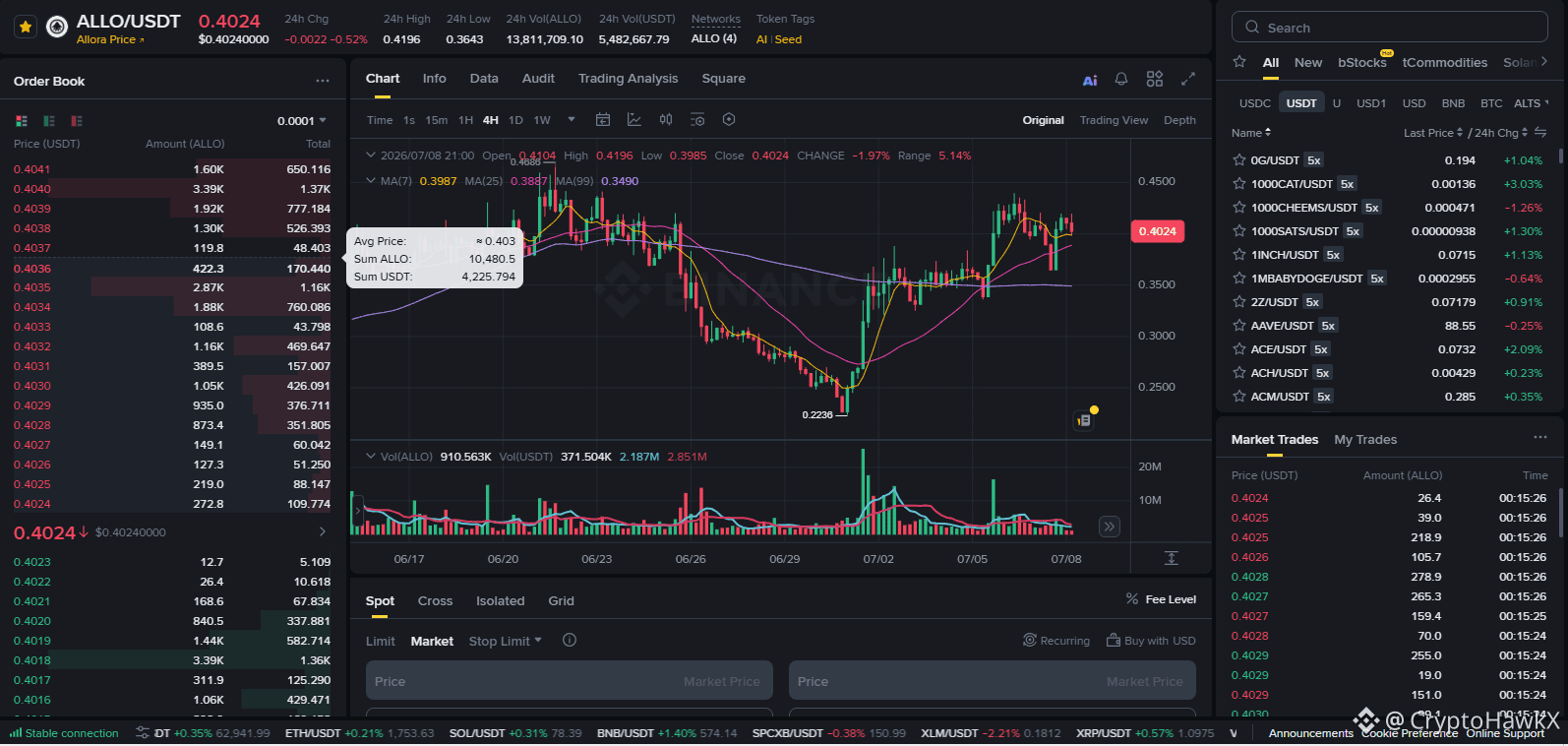Collapse the candle OHLC info row
The image size is (1568, 746).
371,155
